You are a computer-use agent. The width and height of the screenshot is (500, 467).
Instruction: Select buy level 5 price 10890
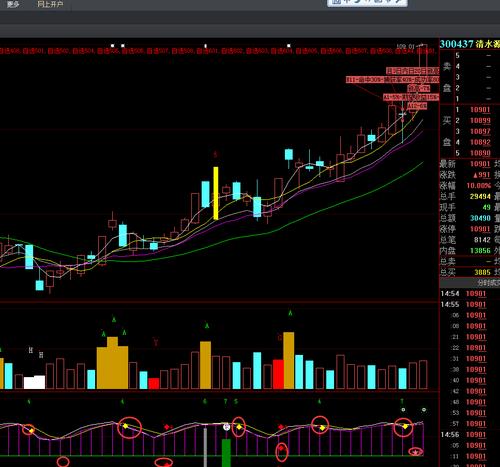click(480, 153)
